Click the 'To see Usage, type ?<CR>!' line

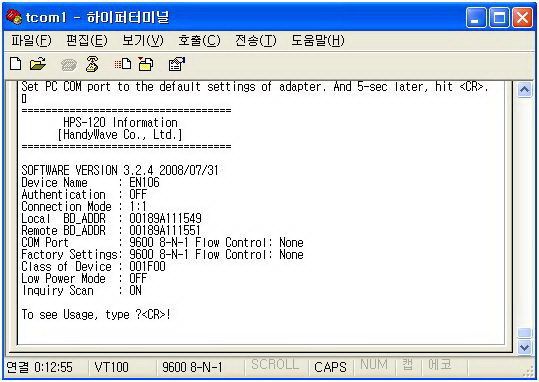tap(96, 314)
